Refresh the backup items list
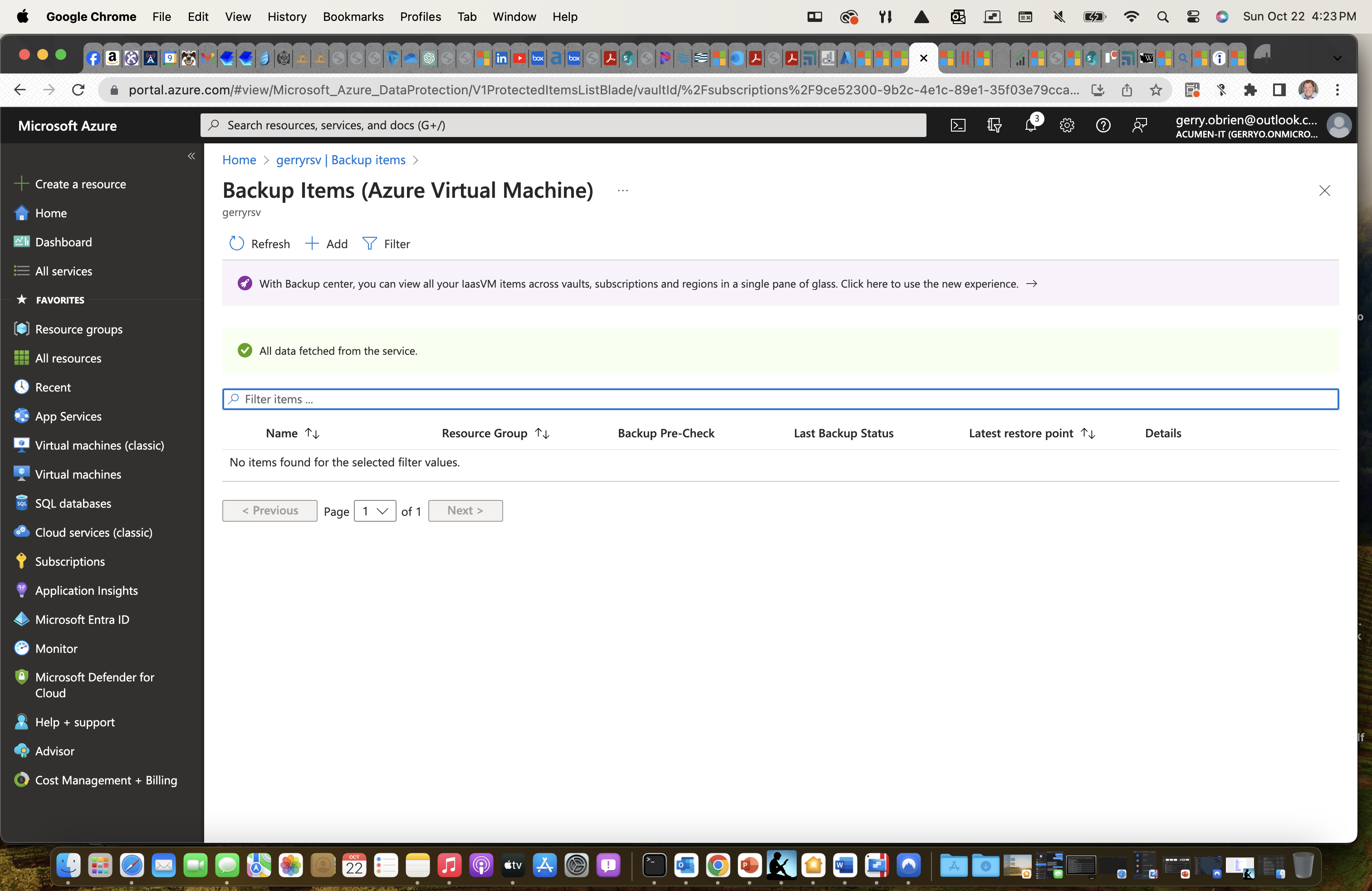1372x891 pixels. click(x=260, y=244)
